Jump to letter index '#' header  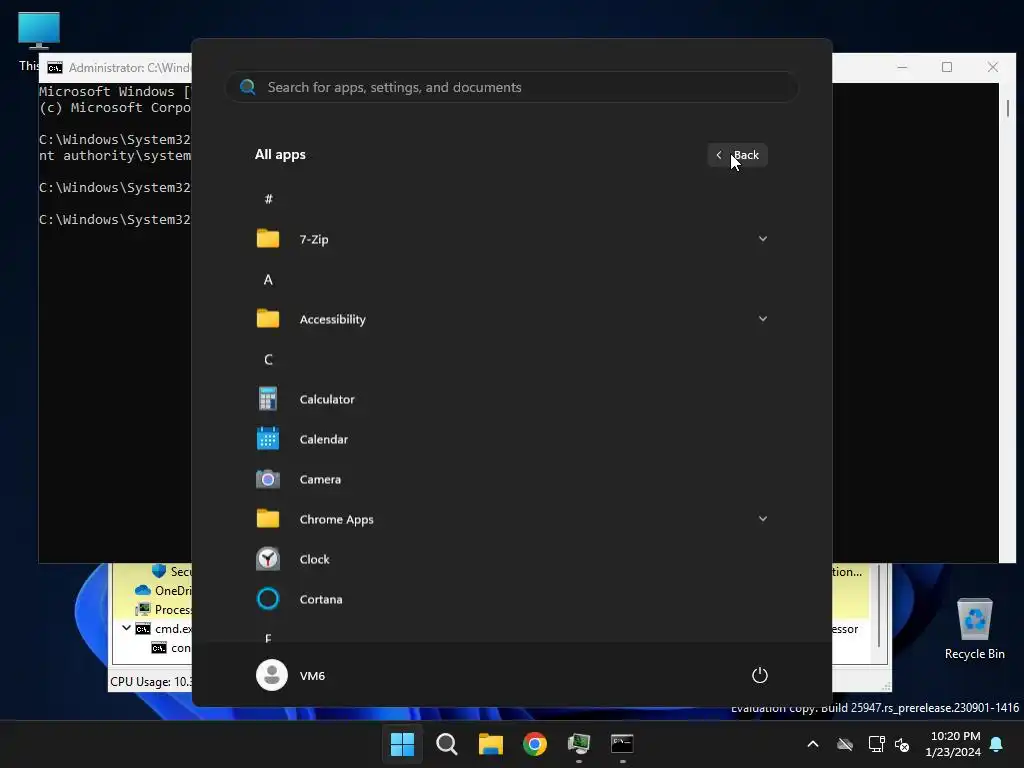tap(268, 199)
